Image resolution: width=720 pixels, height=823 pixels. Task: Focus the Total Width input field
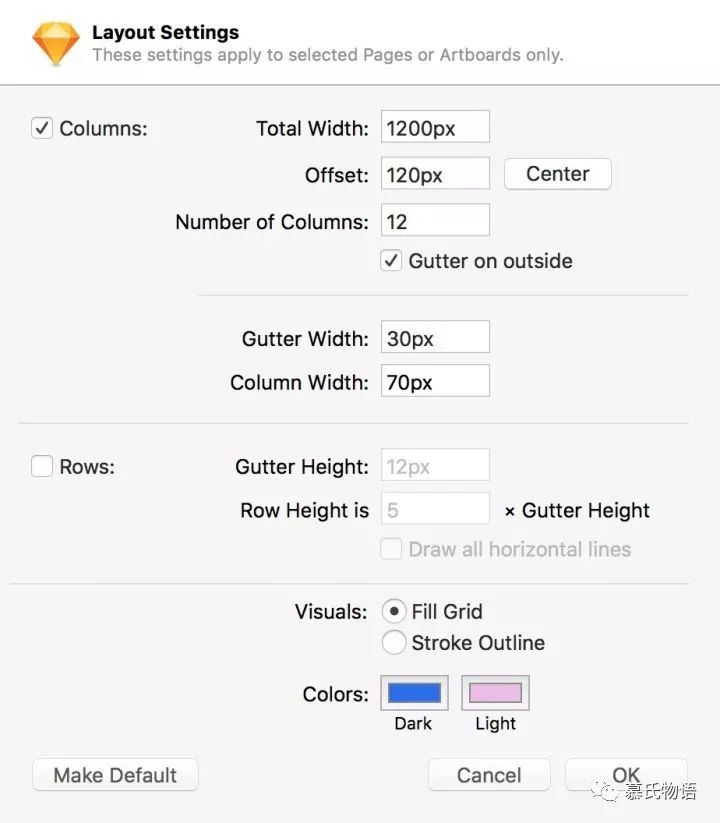coord(435,126)
